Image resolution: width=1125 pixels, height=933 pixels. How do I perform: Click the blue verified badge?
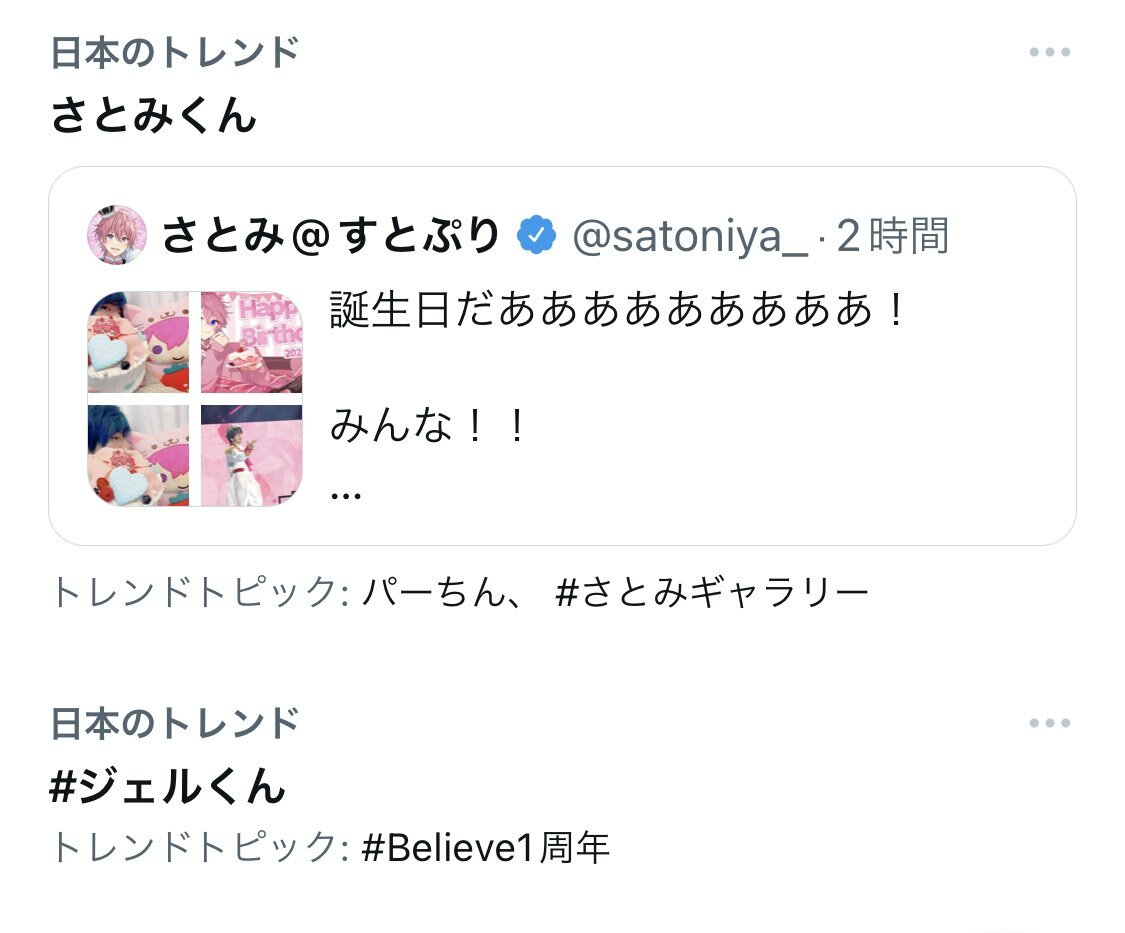[537, 235]
